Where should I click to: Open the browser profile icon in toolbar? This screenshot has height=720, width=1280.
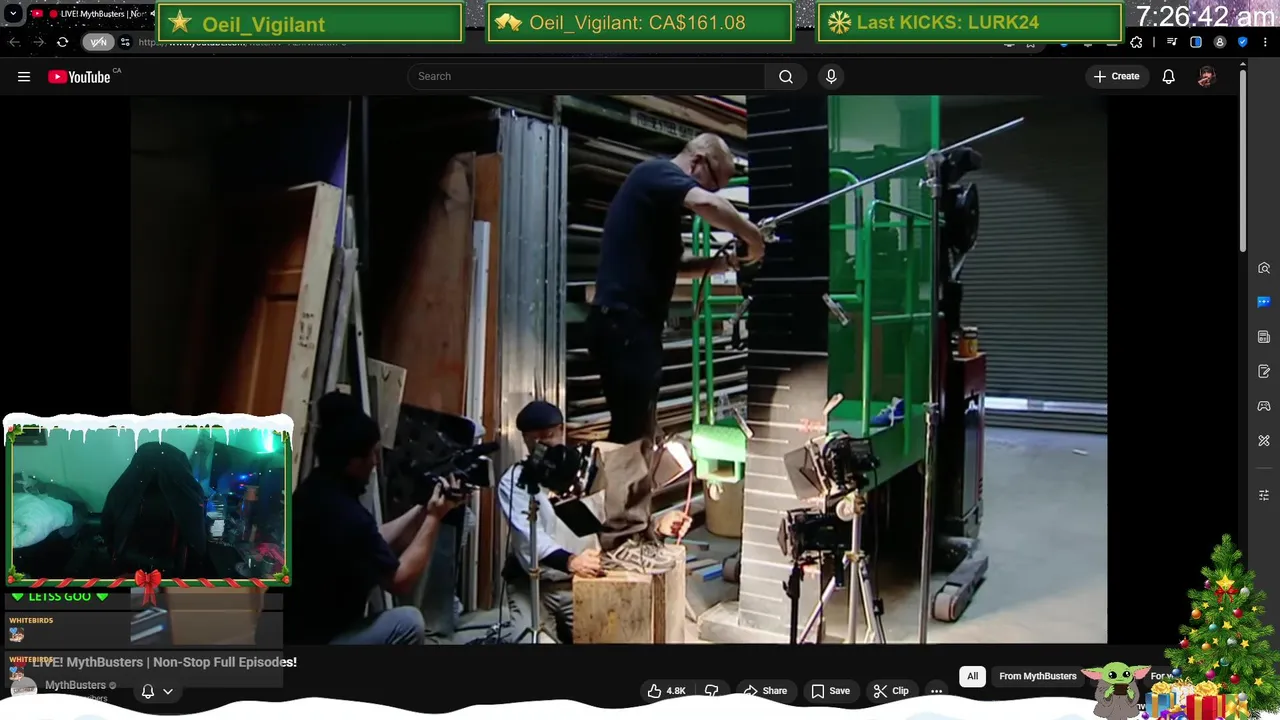1220,42
